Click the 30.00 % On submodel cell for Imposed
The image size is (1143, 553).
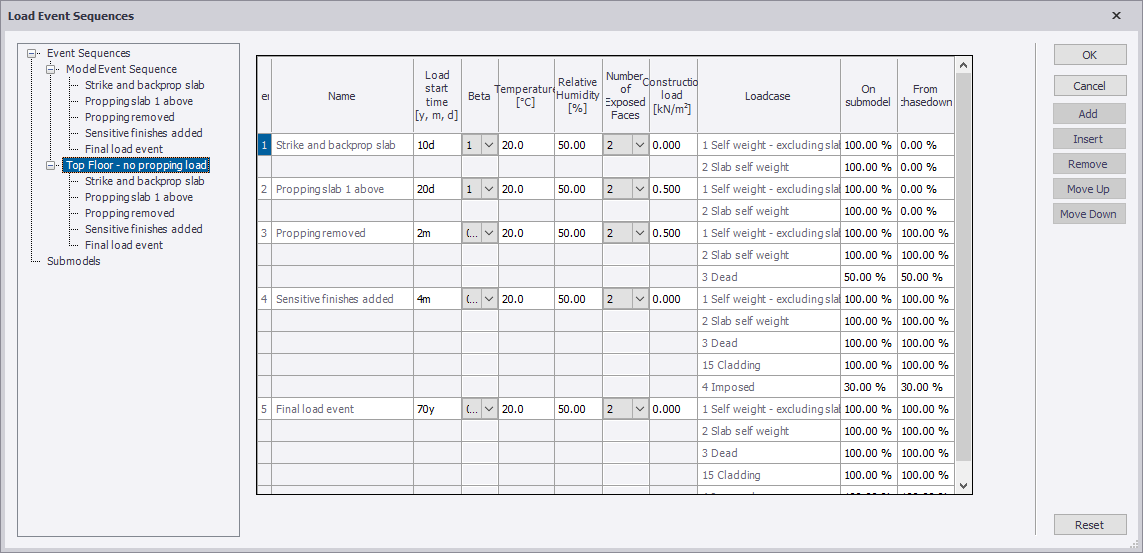(x=867, y=387)
